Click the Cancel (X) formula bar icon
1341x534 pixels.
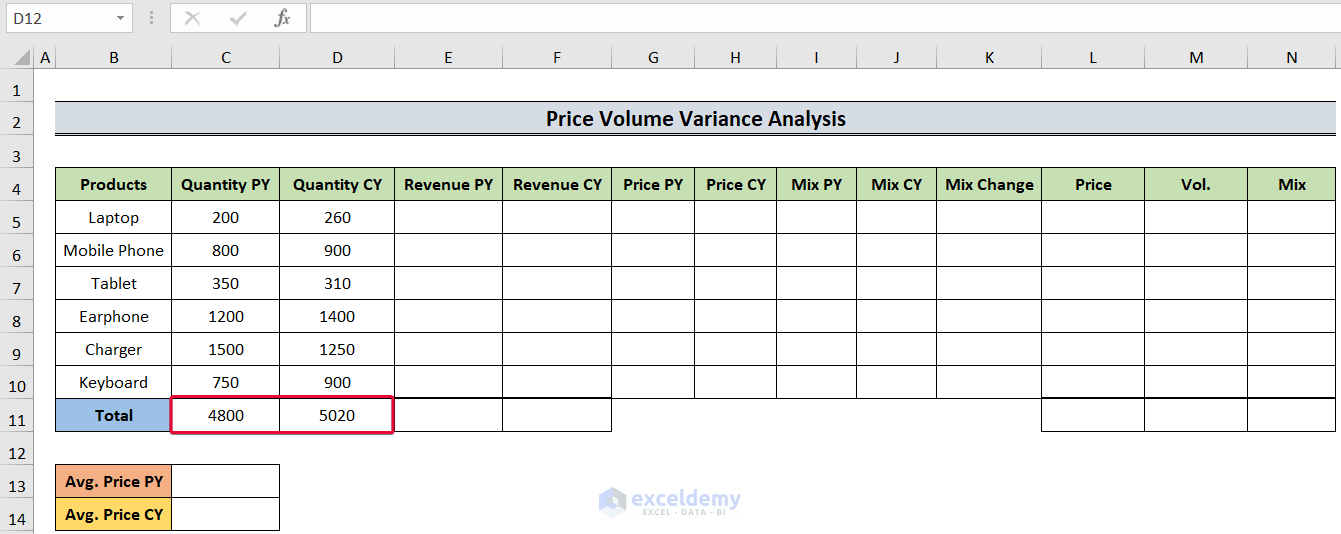pyautogui.click(x=193, y=18)
